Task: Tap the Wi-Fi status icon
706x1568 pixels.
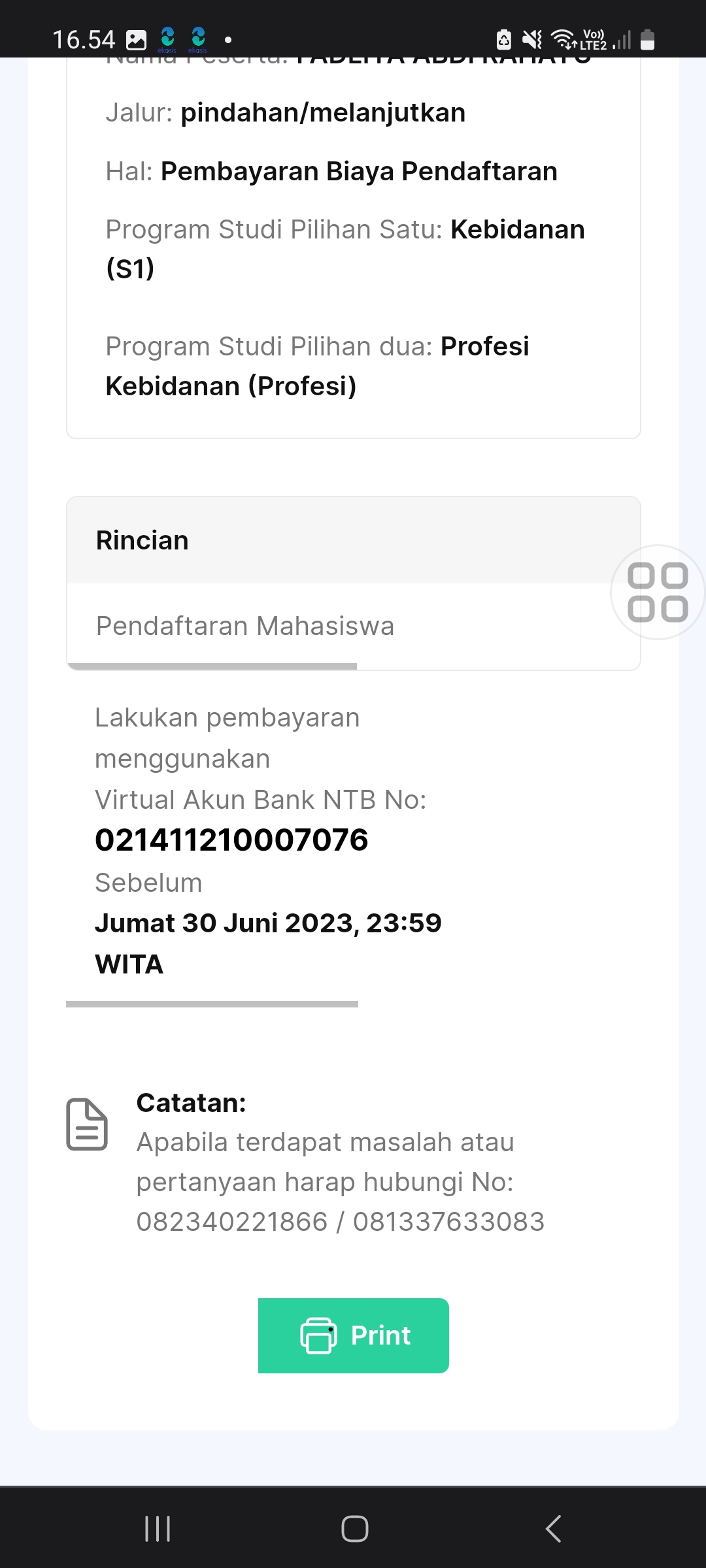Action: pos(563,40)
